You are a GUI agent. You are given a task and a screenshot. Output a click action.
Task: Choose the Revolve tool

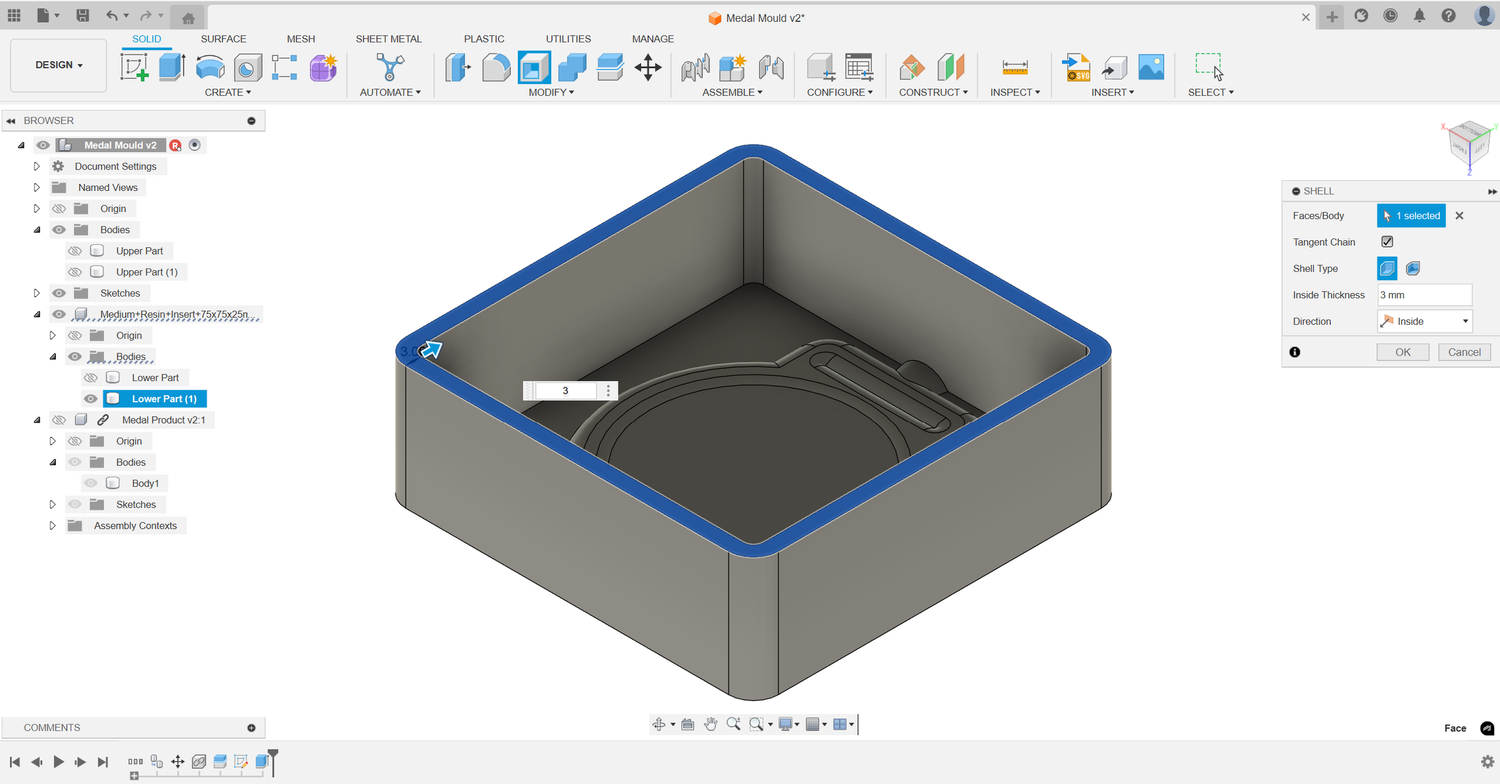point(210,67)
